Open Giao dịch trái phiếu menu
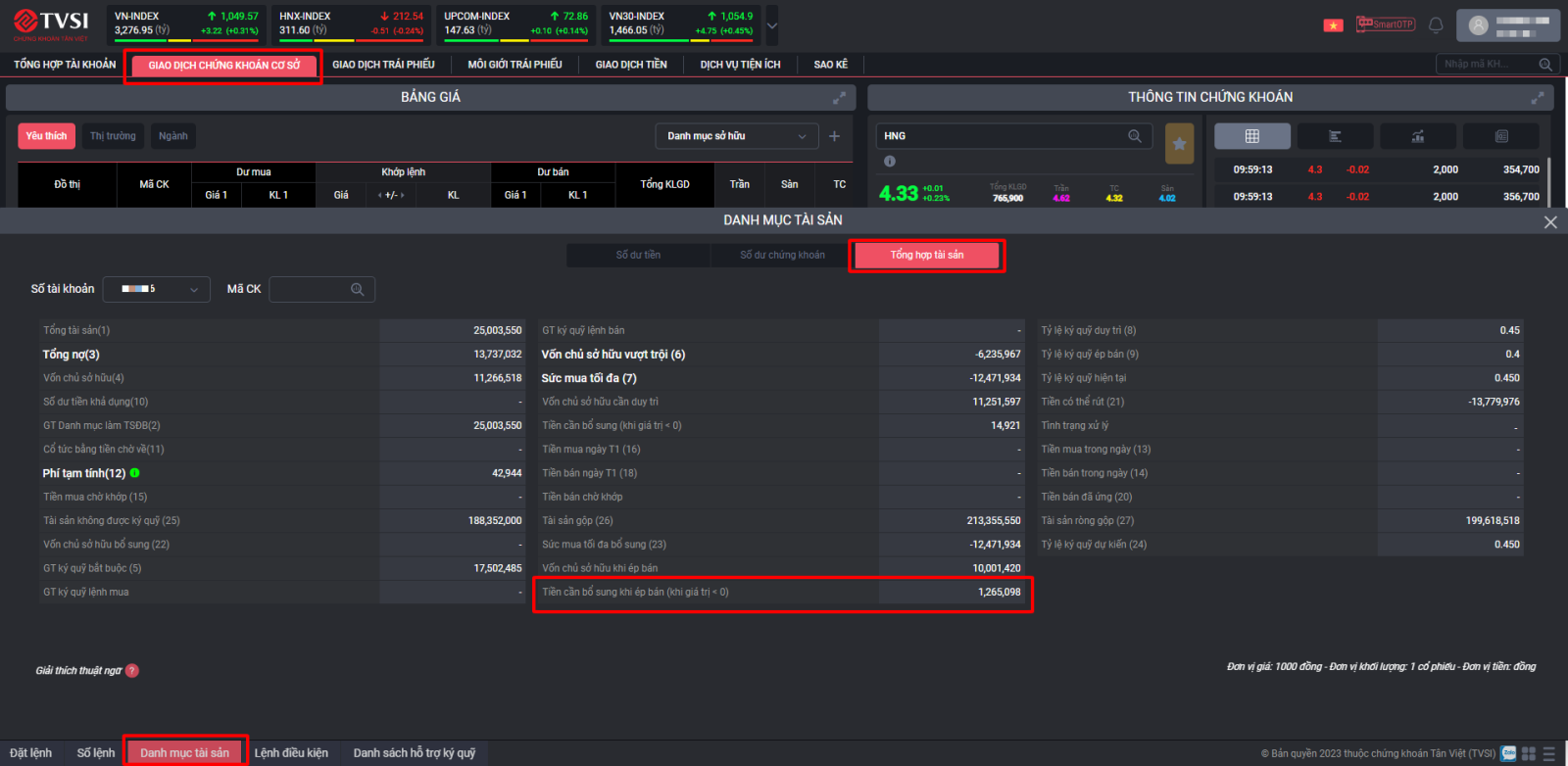 pos(383,65)
